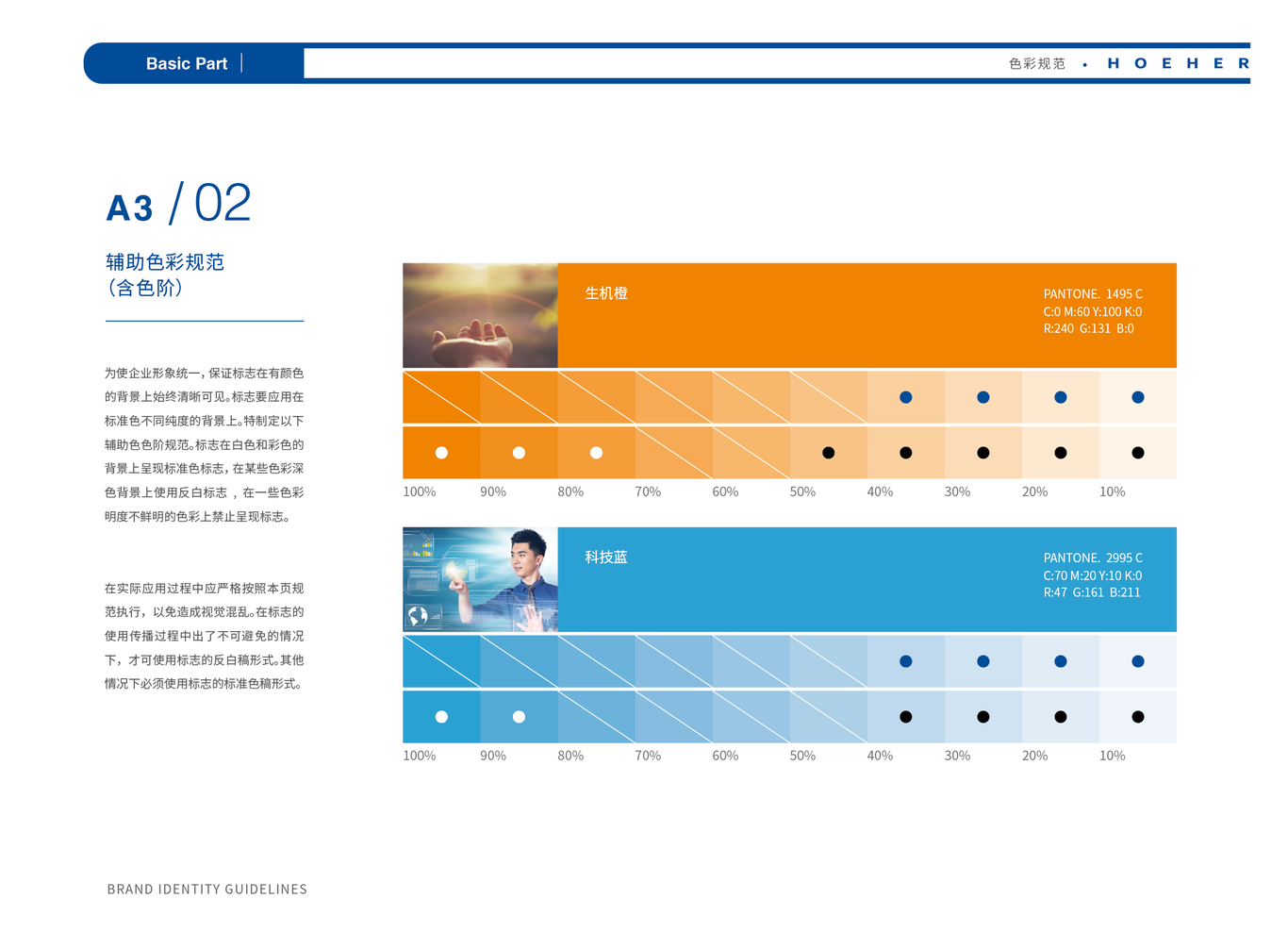This screenshot has height=949, width=1288.
Task: Click the 30% label under the blue scale
Action: pos(957,756)
